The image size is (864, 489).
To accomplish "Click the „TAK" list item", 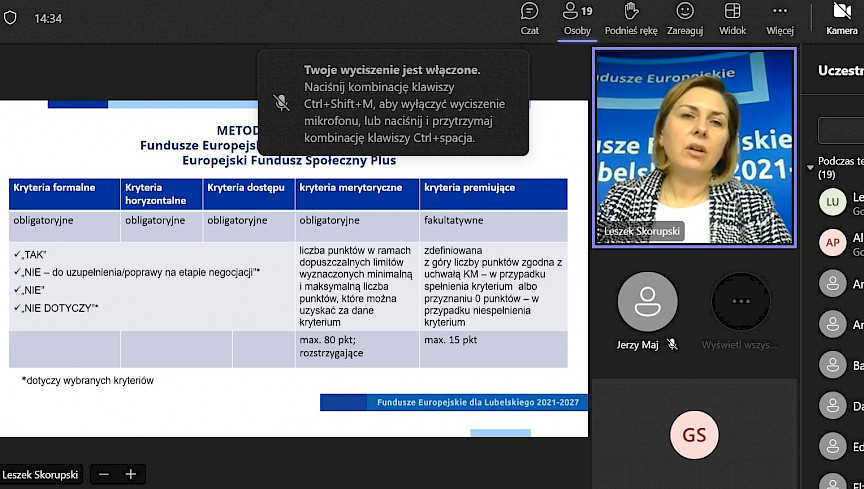I will (x=30, y=255).
